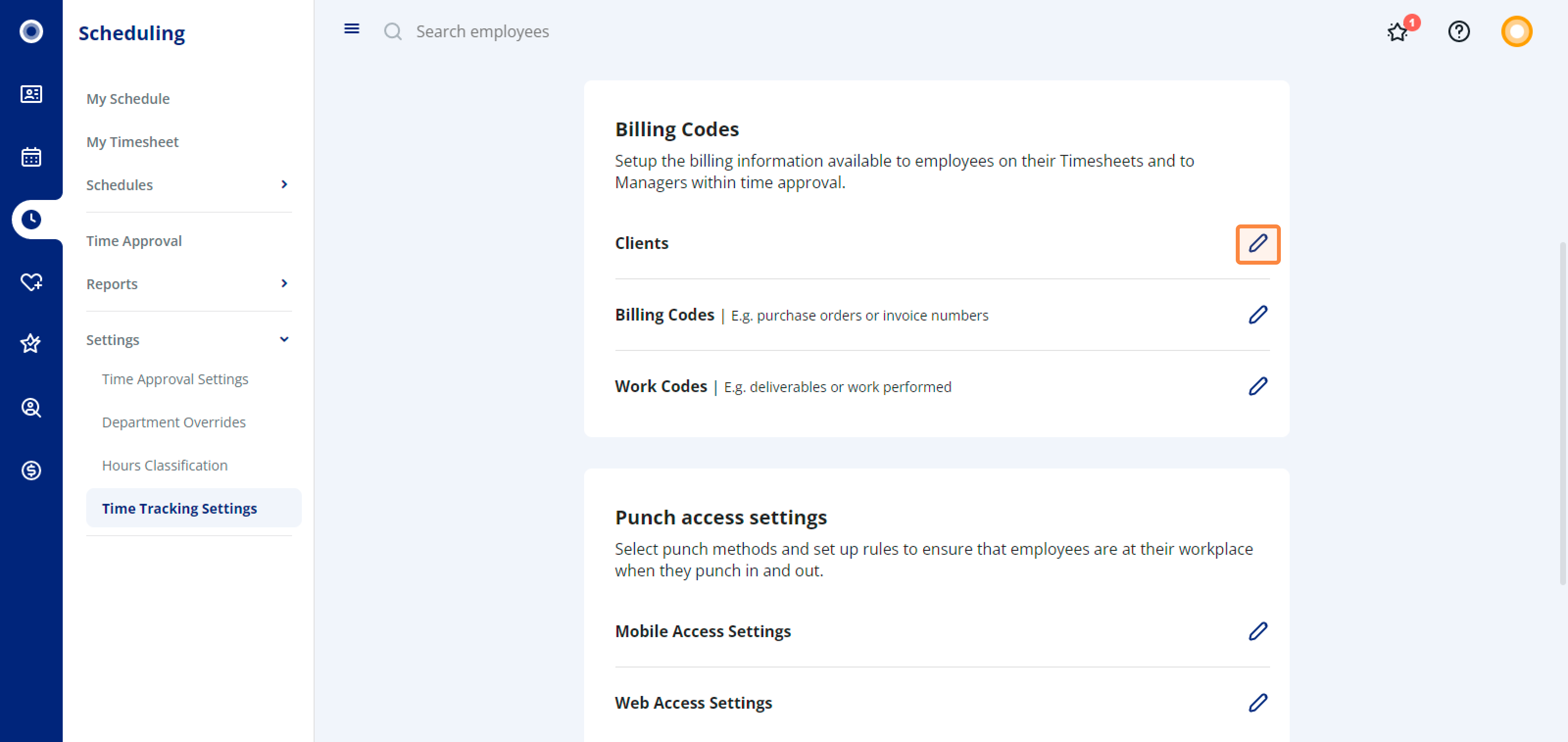
Task: Edit Web Access Settings pencil icon
Action: pos(1257,702)
